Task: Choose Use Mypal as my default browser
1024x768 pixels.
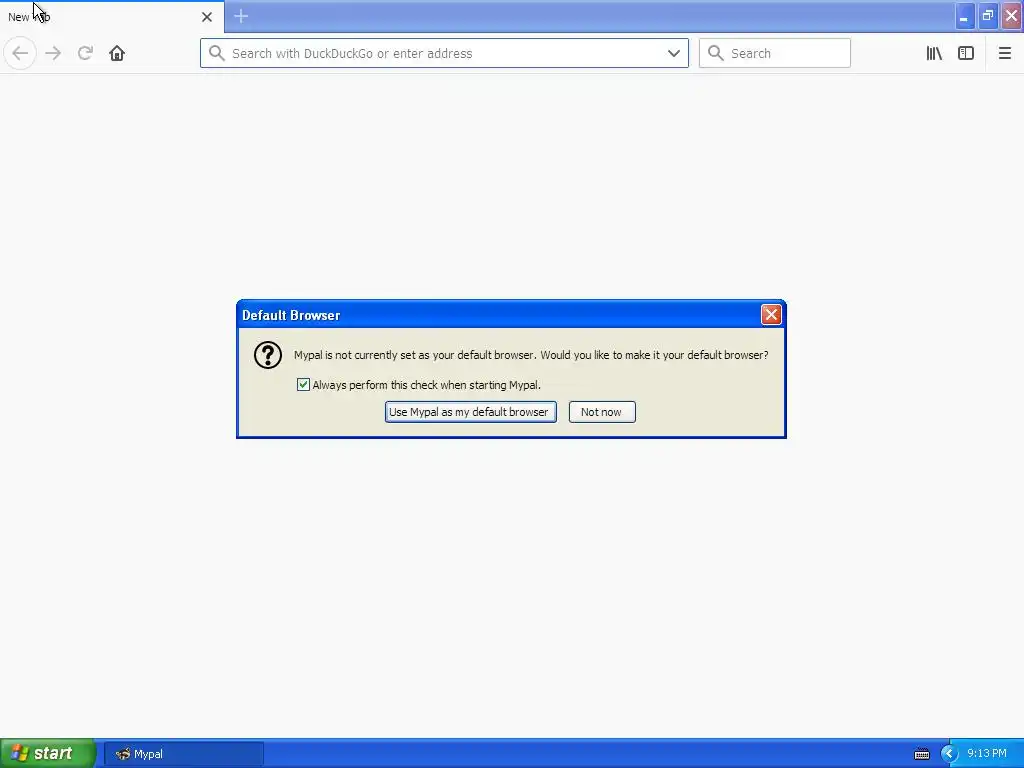Action: pos(470,412)
